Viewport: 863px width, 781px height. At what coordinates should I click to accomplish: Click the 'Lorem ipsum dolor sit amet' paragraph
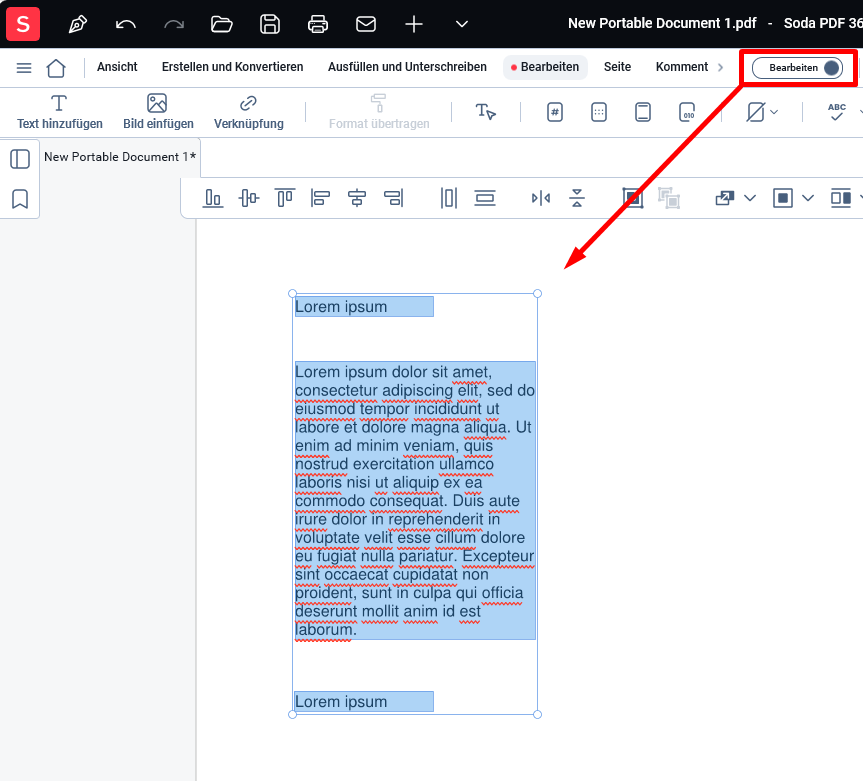point(415,500)
